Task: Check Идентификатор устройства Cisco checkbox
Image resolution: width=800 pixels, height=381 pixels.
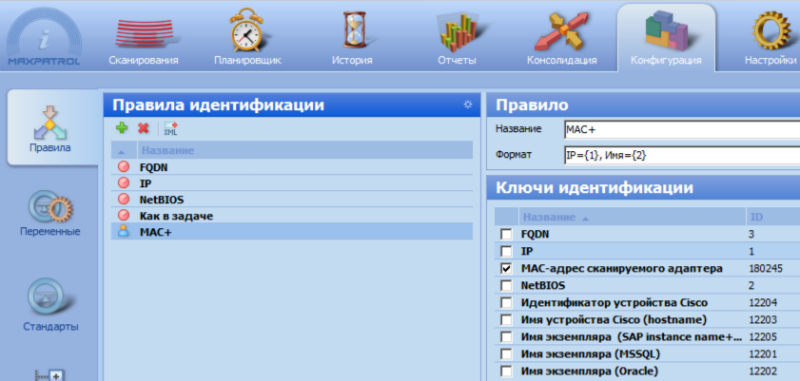Action: pyautogui.click(x=506, y=303)
